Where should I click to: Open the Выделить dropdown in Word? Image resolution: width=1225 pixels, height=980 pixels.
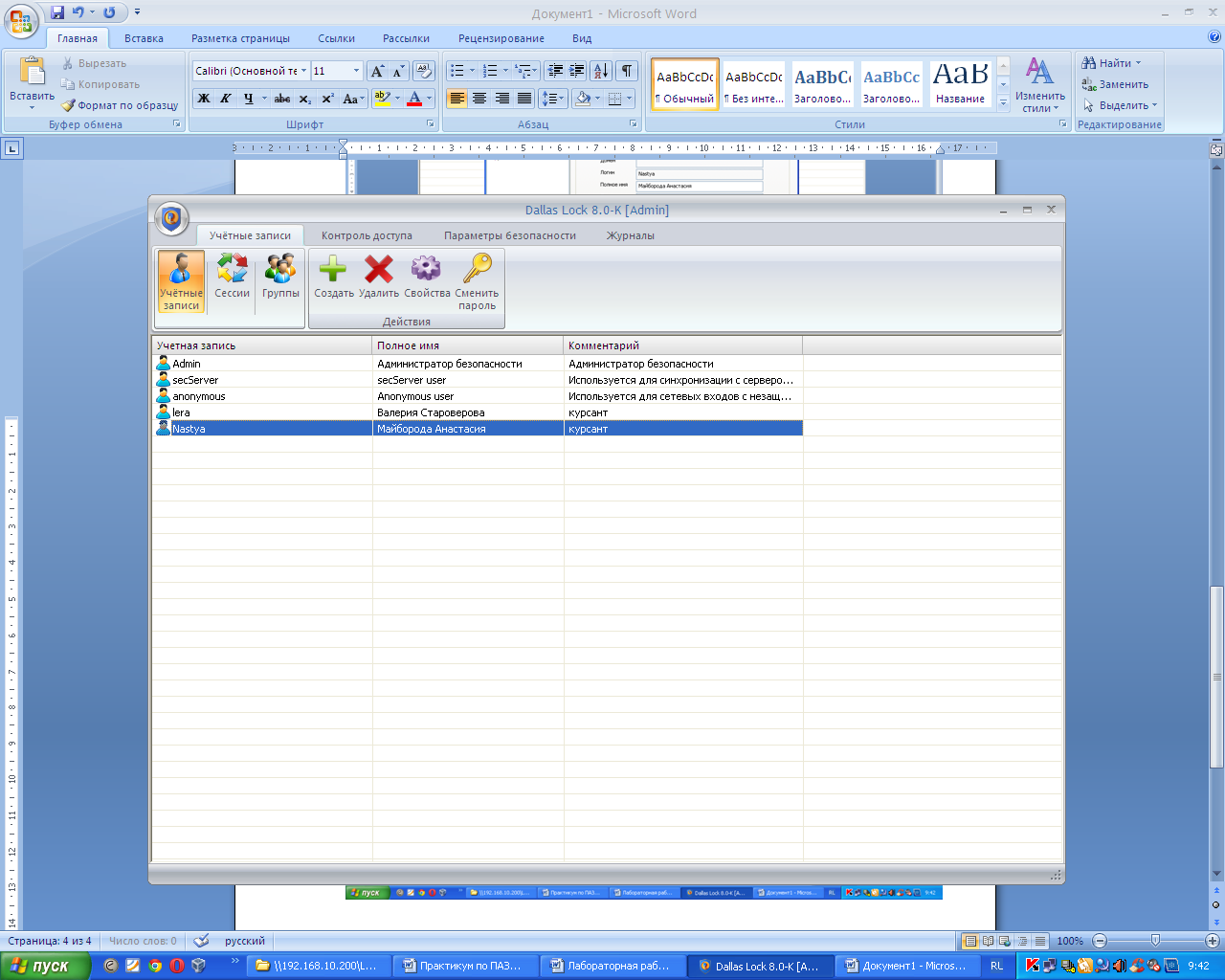(1120, 105)
